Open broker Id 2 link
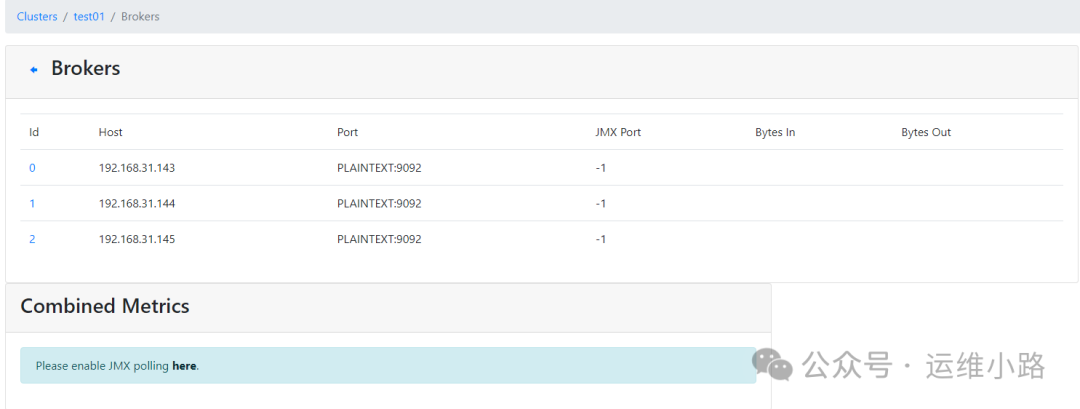The width and height of the screenshot is (1080, 409). [x=32, y=240]
